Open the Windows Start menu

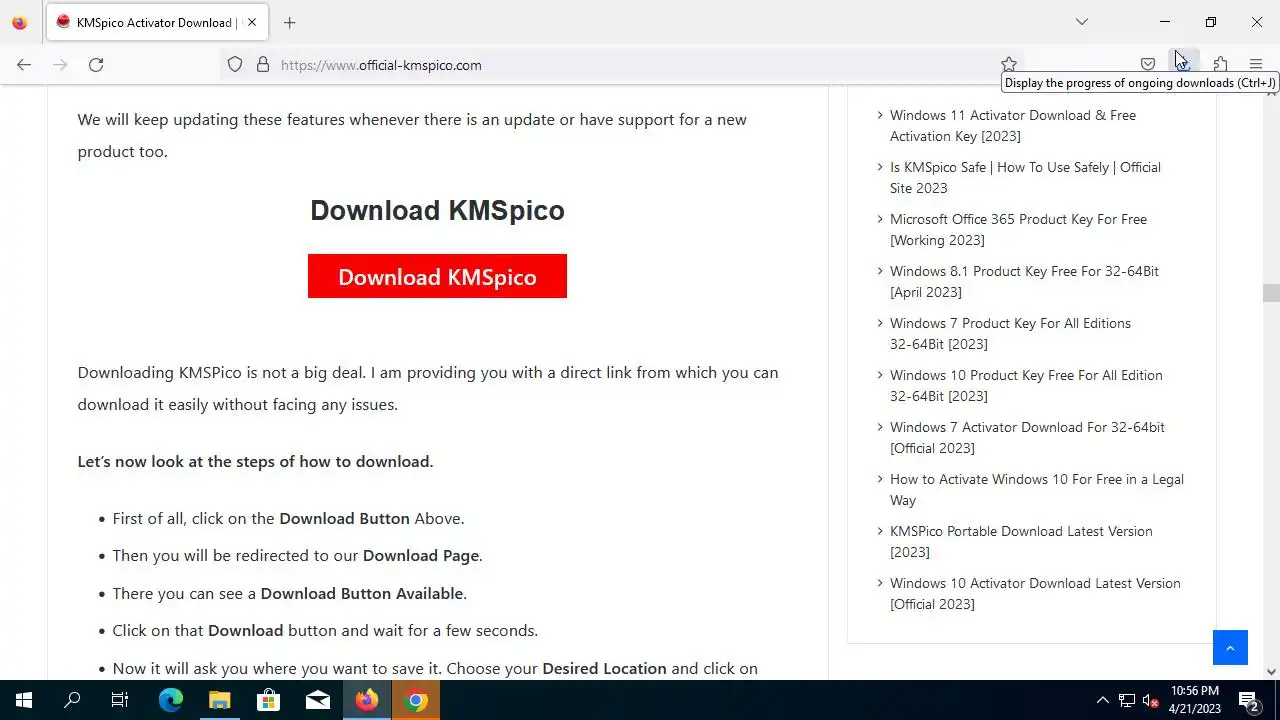tap(24, 700)
